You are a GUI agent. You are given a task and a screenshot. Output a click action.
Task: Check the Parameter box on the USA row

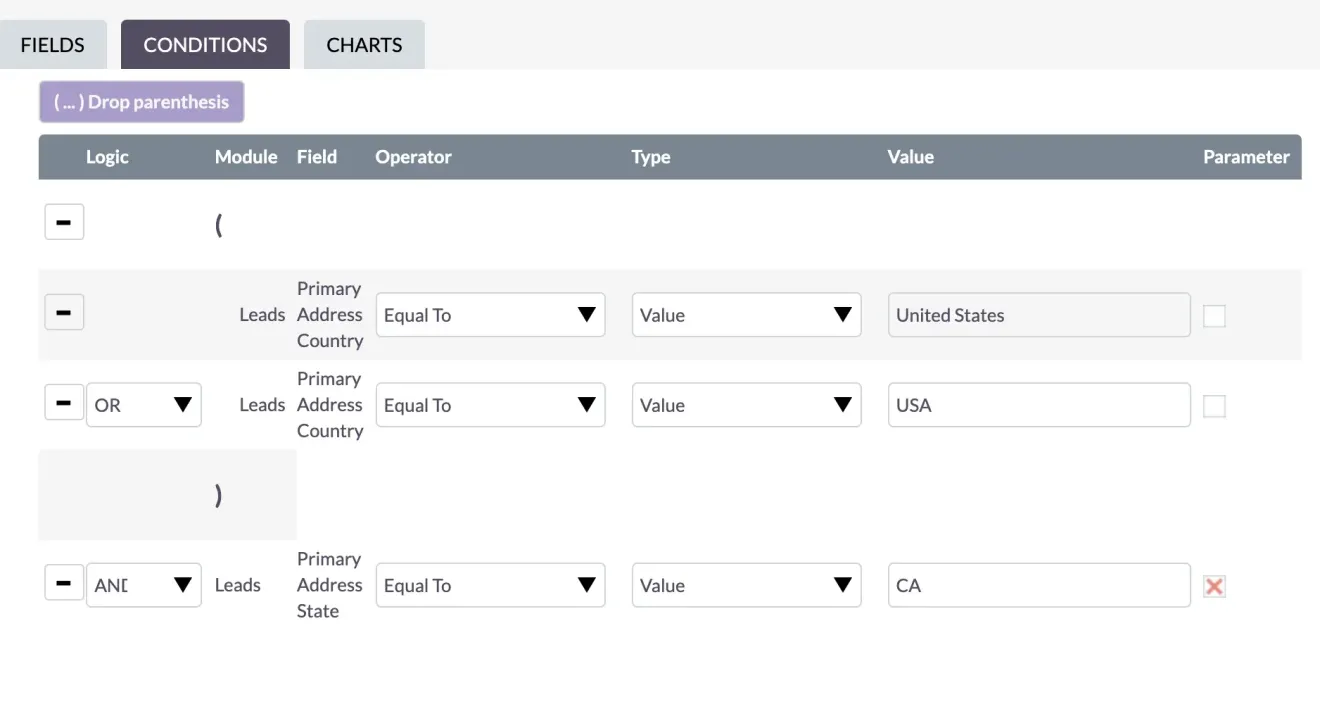pos(1214,405)
